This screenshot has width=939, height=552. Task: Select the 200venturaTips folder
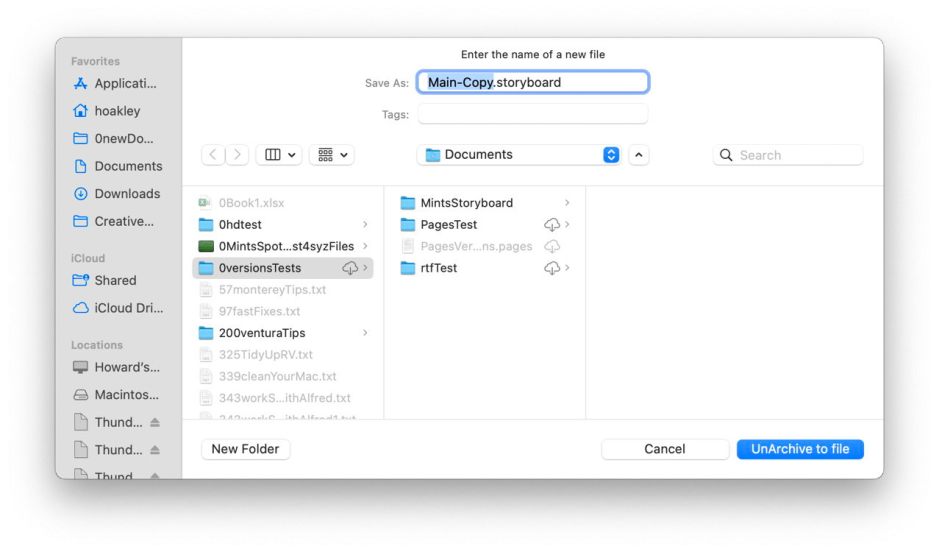(261, 333)
